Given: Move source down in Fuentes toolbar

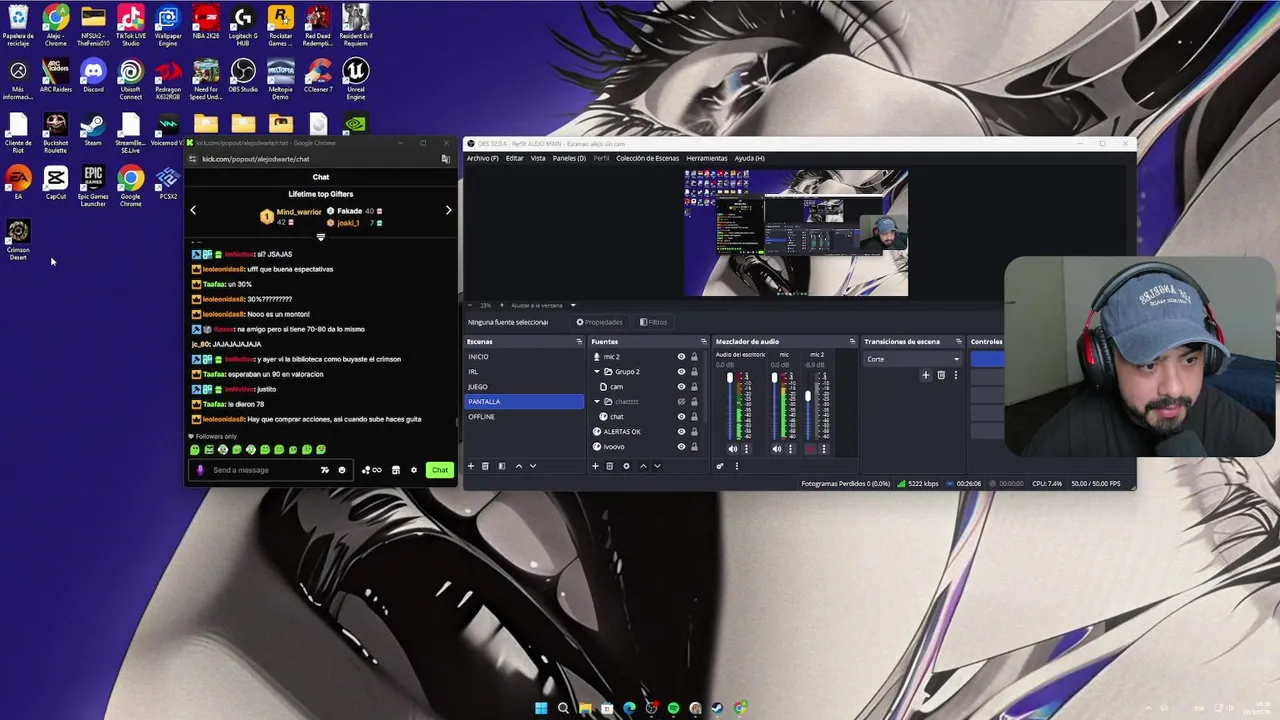Looking at the screenshot, I should 657,466.
